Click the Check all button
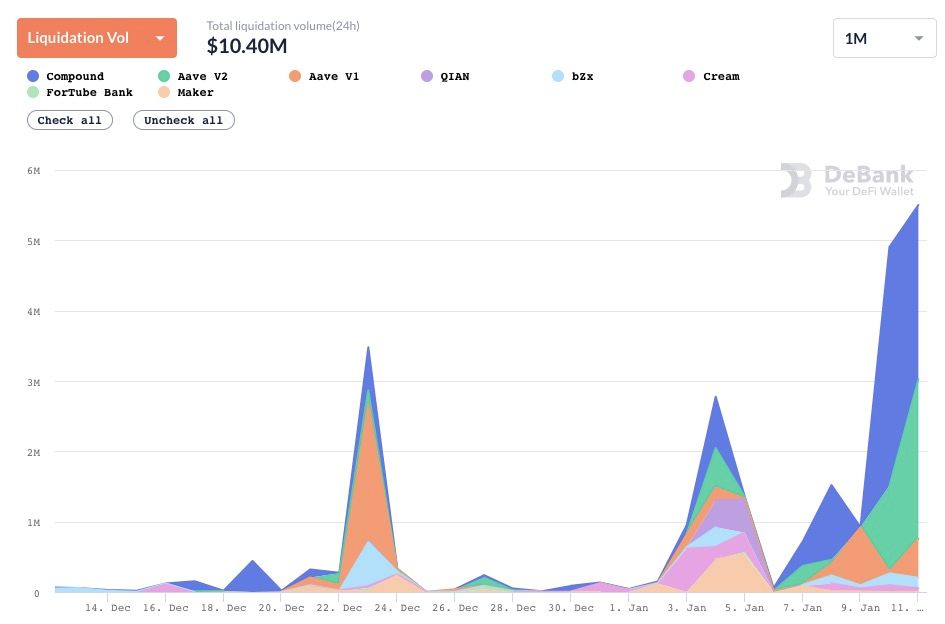 (70, 120)
